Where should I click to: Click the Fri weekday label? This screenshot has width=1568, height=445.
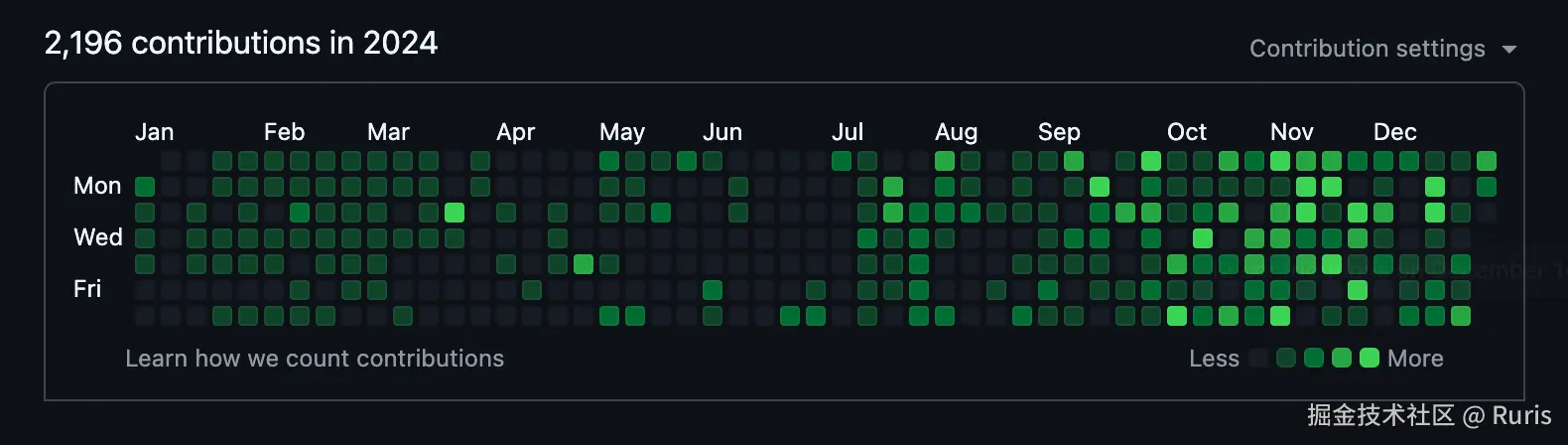point(87,289)
